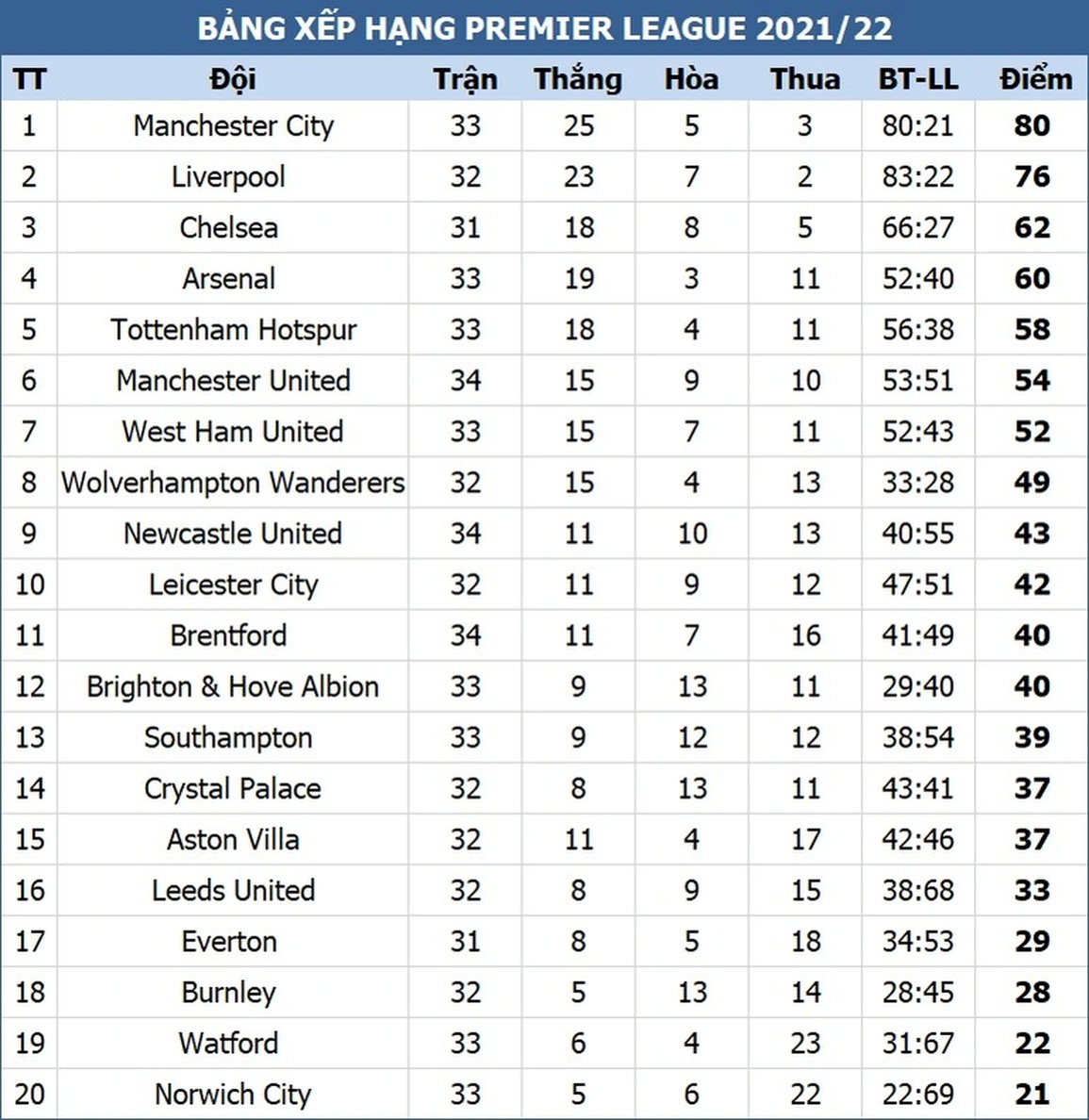Click the table title banner

point(544,27)
